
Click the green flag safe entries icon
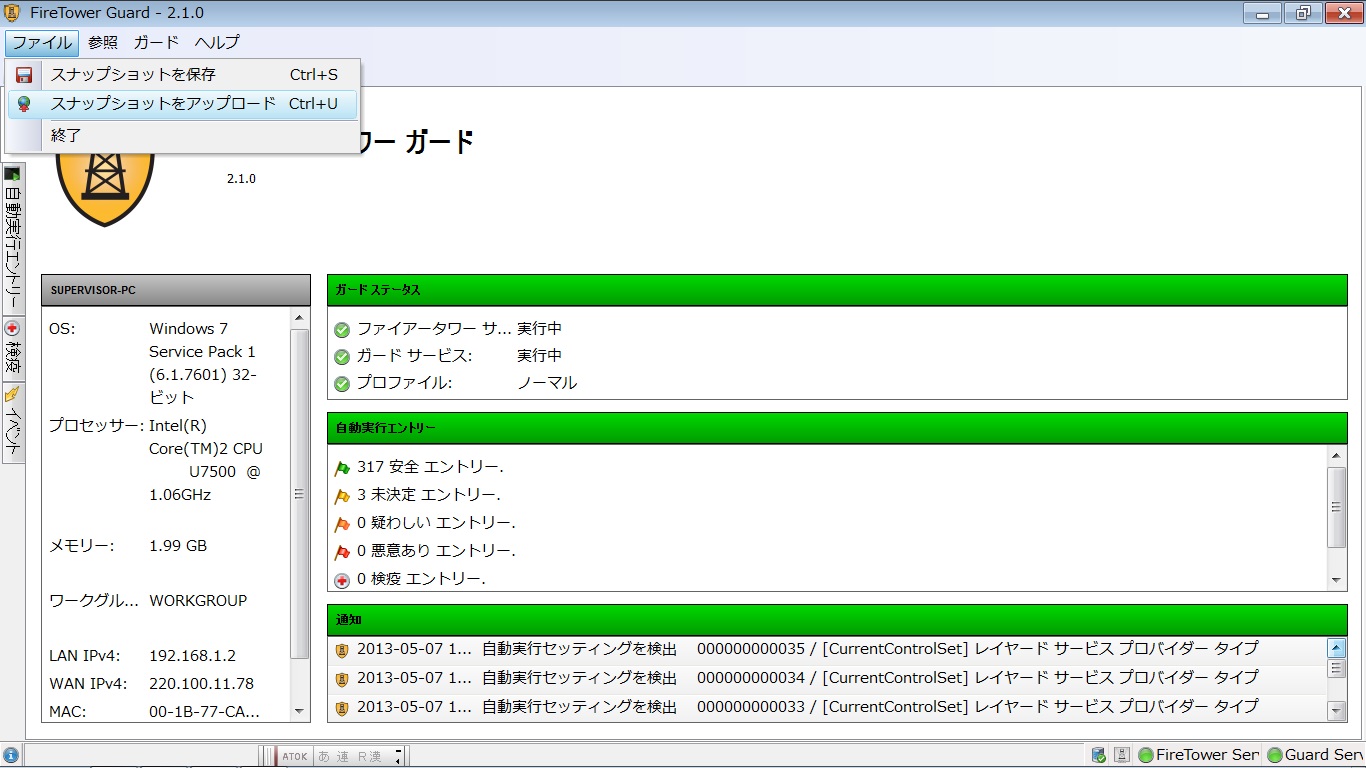pyautogui.click(x=342, y=468)
